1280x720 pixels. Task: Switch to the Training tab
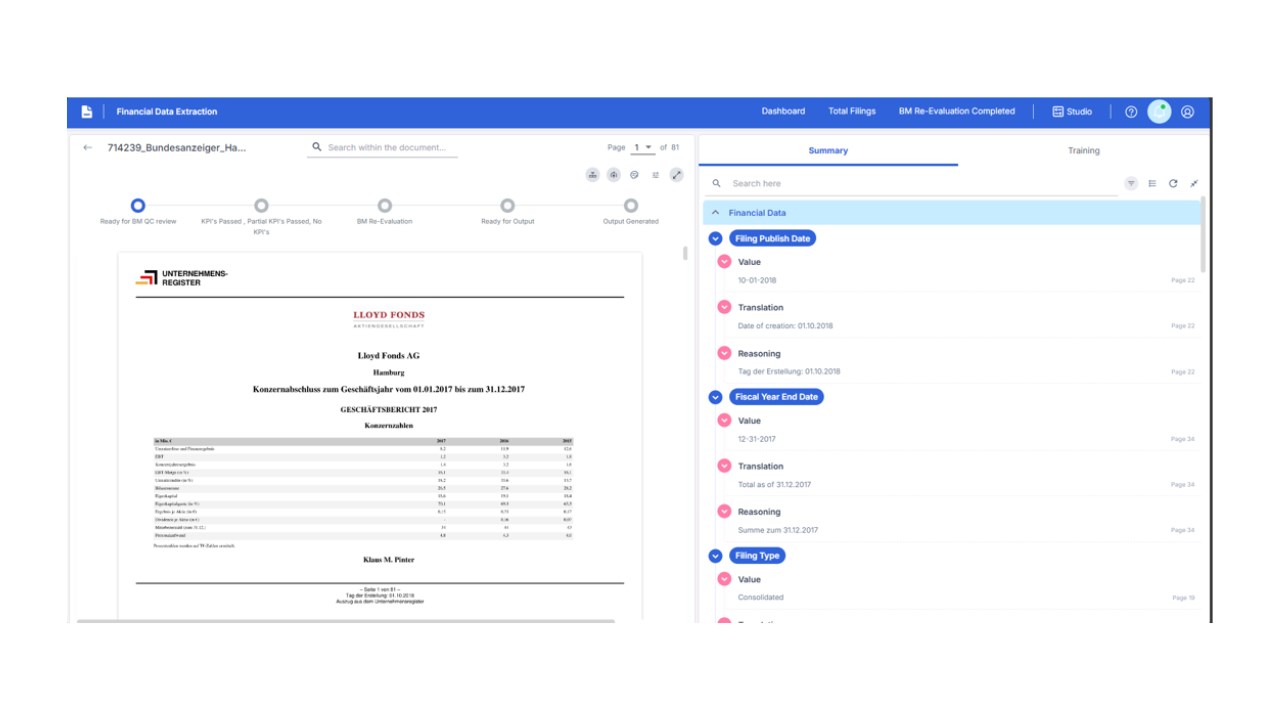(x=1083, y=151)
